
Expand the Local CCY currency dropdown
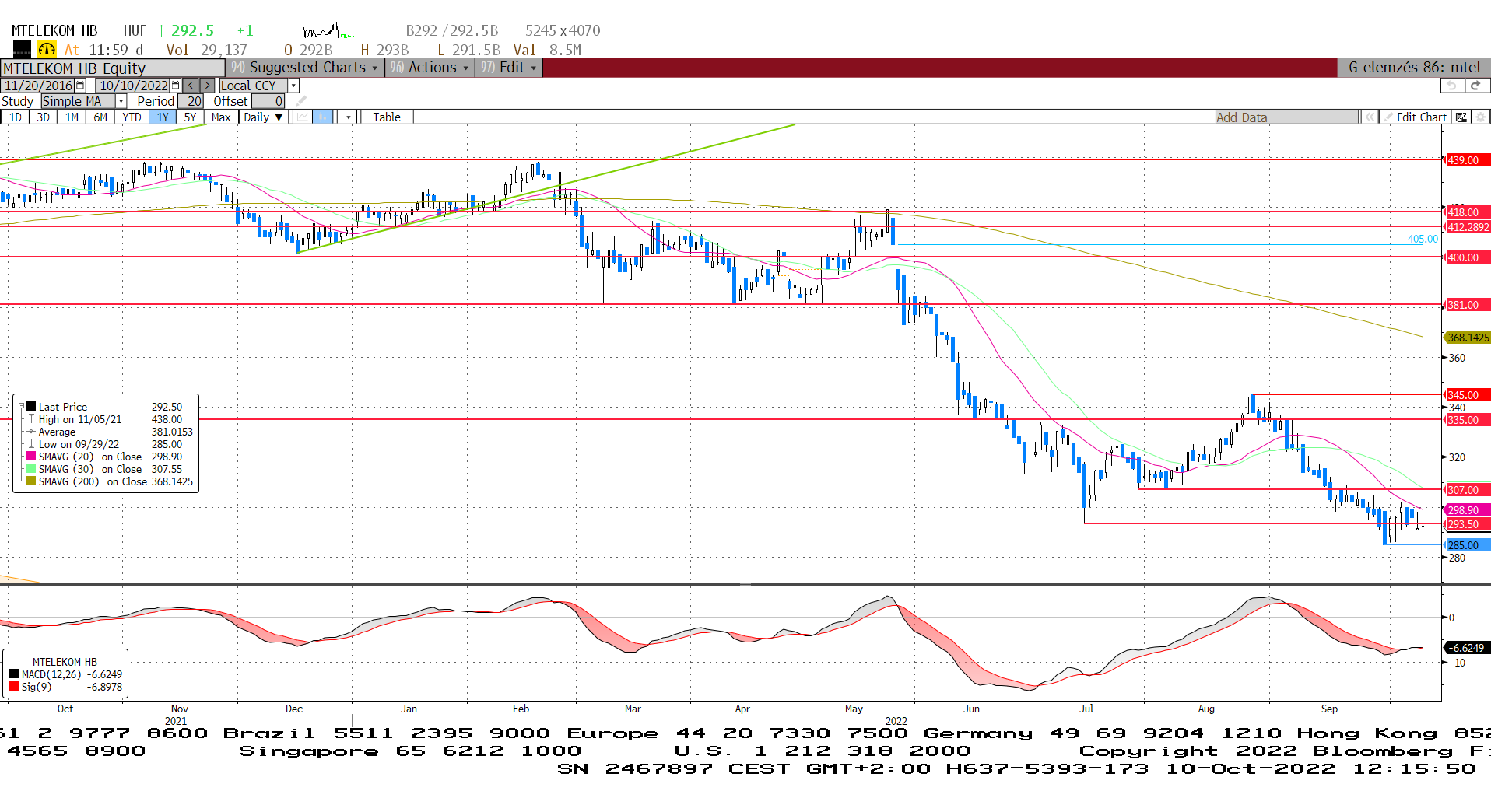[x=293, y=86]
